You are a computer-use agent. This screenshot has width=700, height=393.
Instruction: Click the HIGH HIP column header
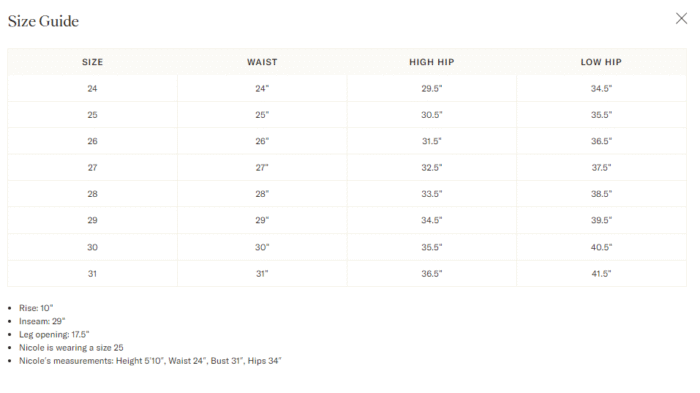432,62
